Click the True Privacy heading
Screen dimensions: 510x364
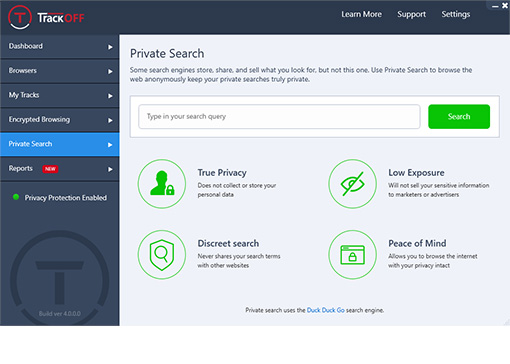[222, 173]
